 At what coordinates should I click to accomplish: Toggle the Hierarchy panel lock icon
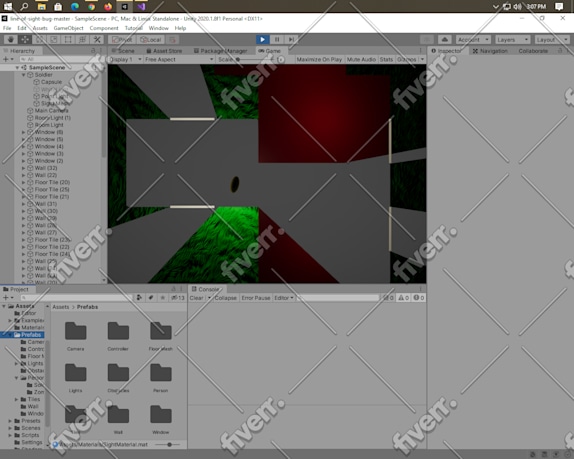93,51
